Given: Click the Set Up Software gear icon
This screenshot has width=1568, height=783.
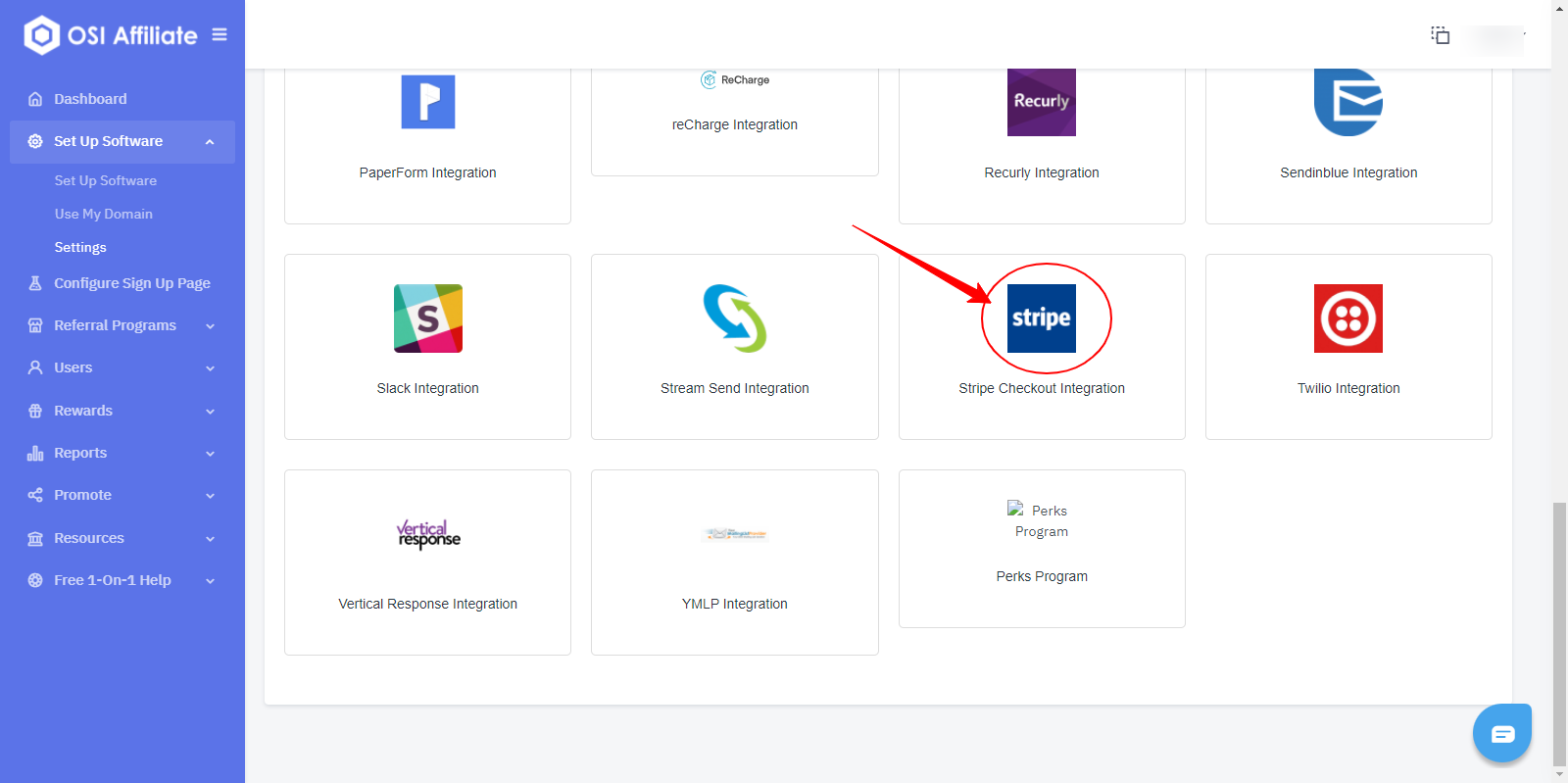Looking at the screenshot, I should tap(35, 141).
